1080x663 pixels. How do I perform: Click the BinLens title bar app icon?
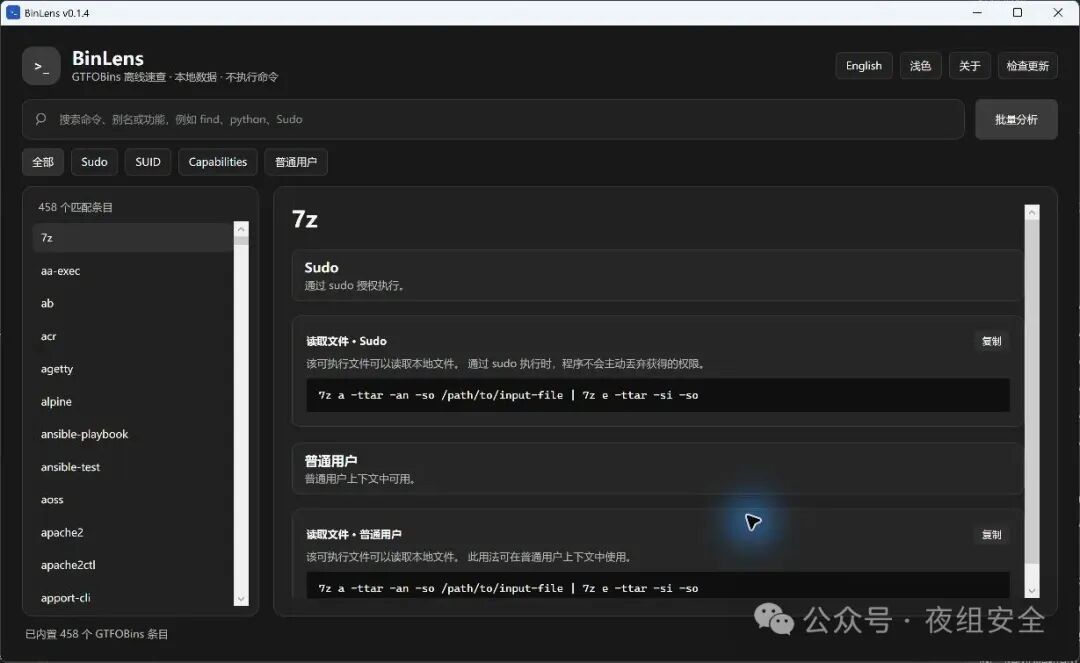pos(13,12)
